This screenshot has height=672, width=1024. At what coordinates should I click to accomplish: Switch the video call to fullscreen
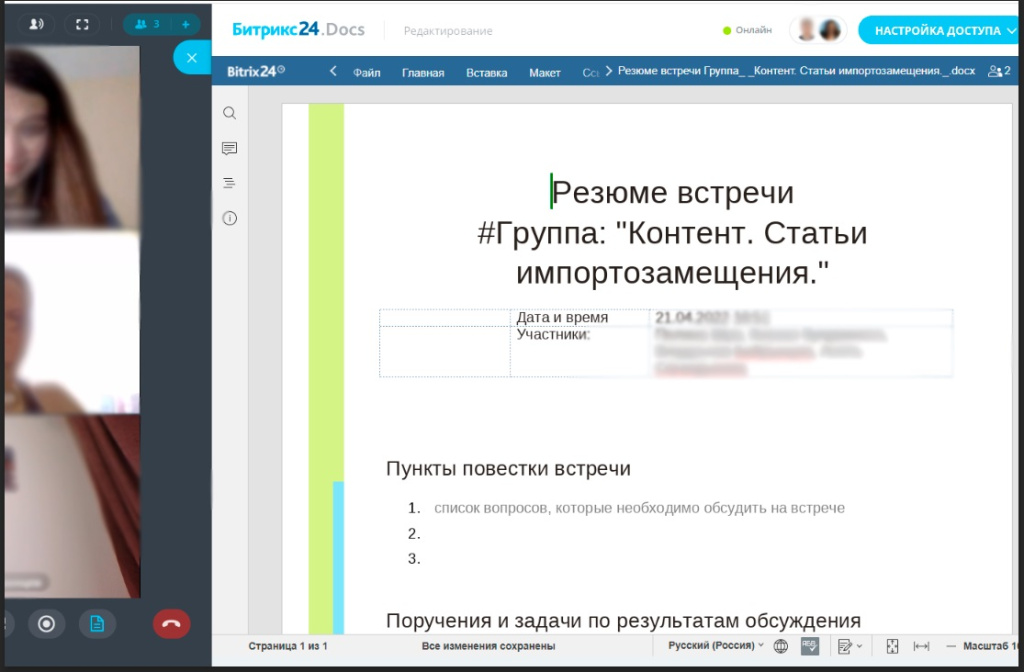point(82,24)
